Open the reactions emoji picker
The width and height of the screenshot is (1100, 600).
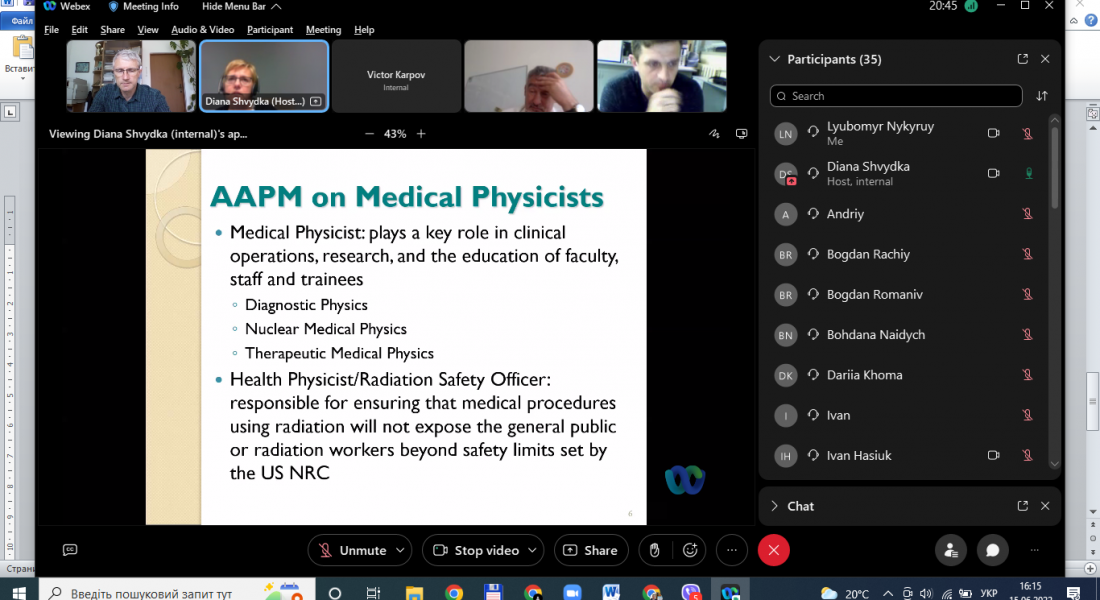click(690, 550)
